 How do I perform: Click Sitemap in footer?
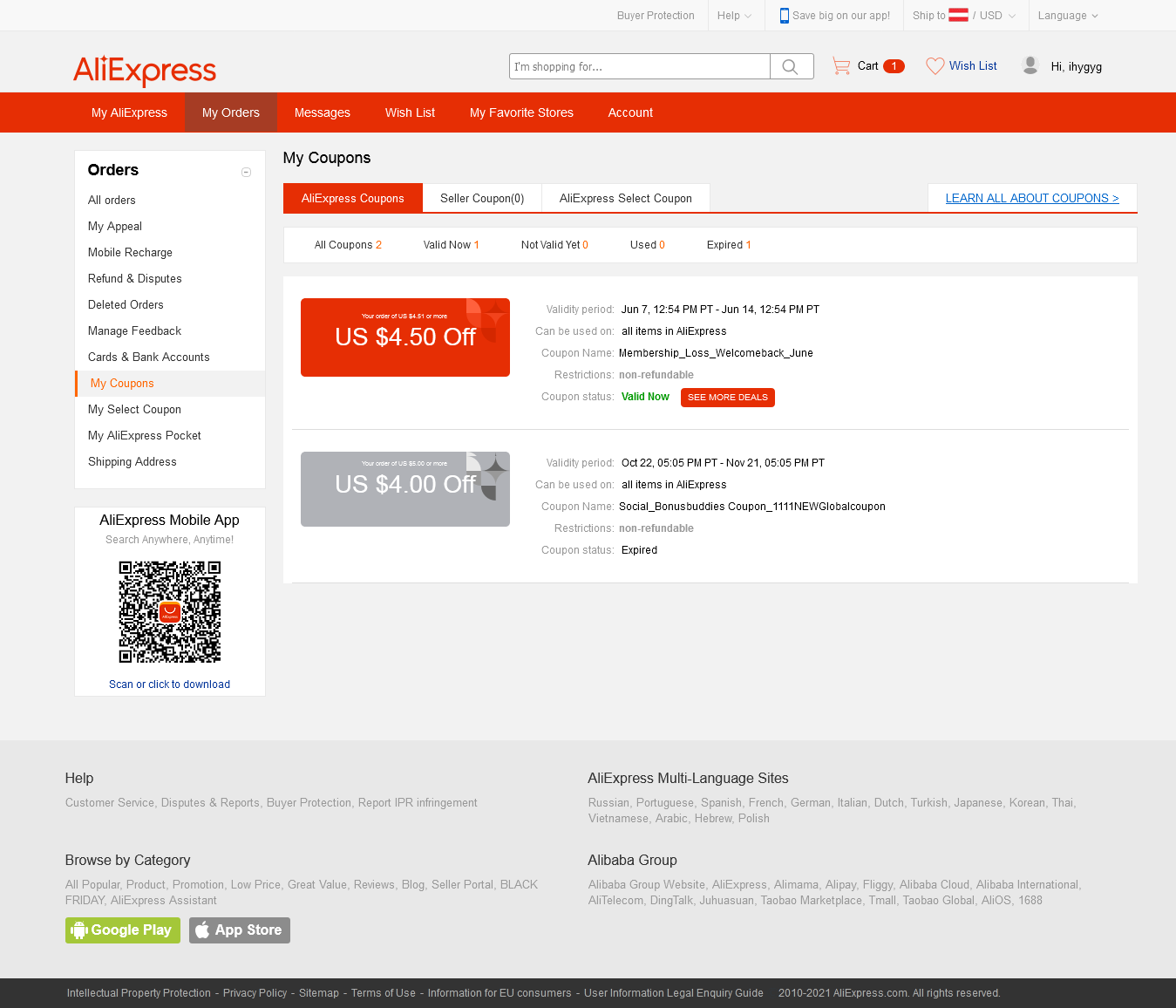[x=319, y=993]
